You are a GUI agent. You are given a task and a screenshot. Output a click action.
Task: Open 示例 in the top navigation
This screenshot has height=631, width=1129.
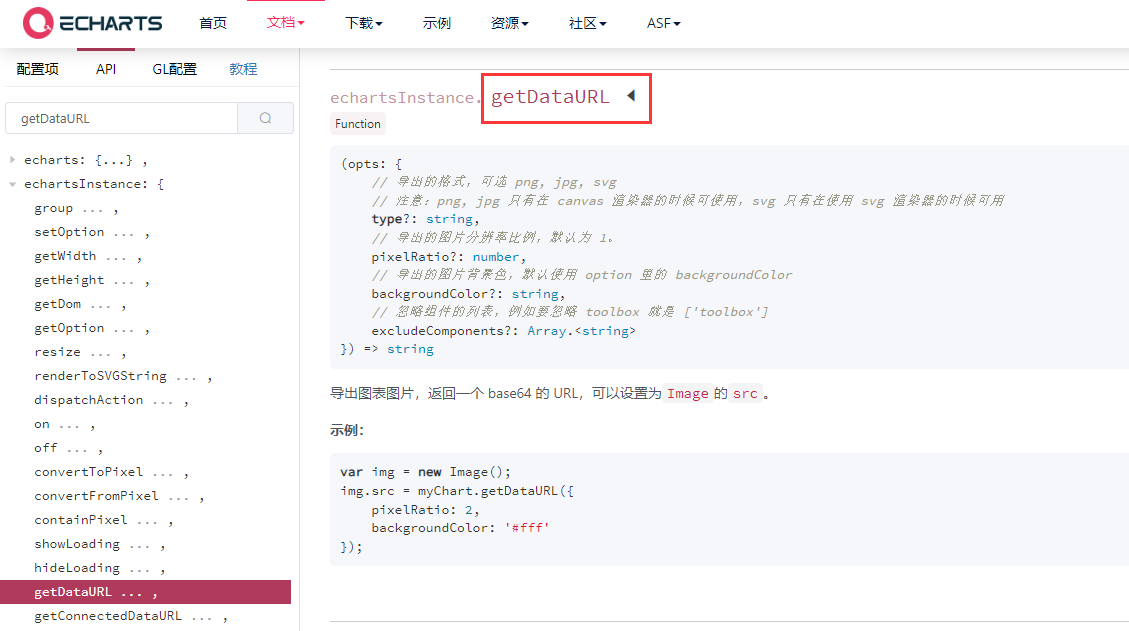(436, 23)
